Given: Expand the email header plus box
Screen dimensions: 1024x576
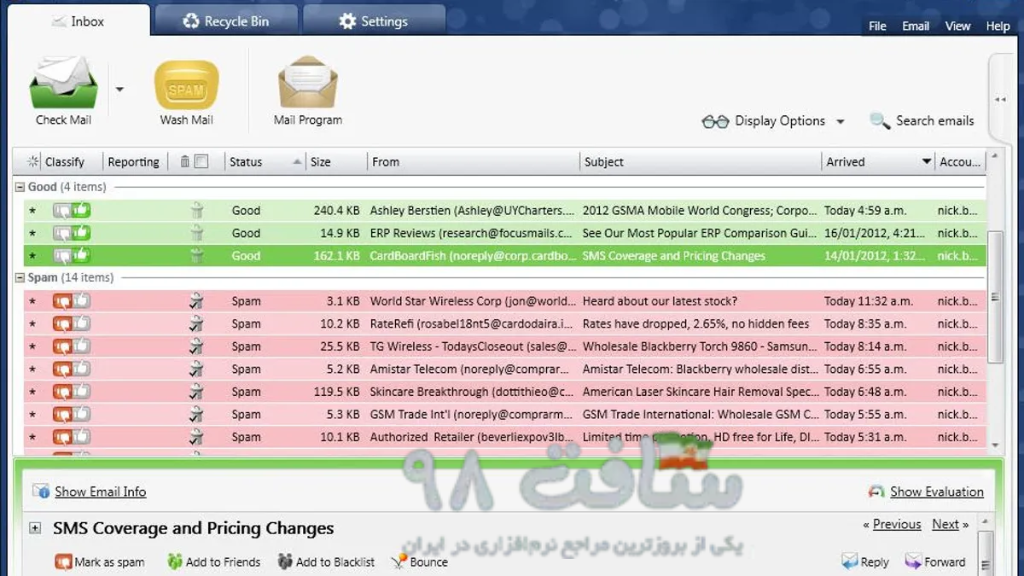Looking at the screenshot, I should (x=35, y=528).
